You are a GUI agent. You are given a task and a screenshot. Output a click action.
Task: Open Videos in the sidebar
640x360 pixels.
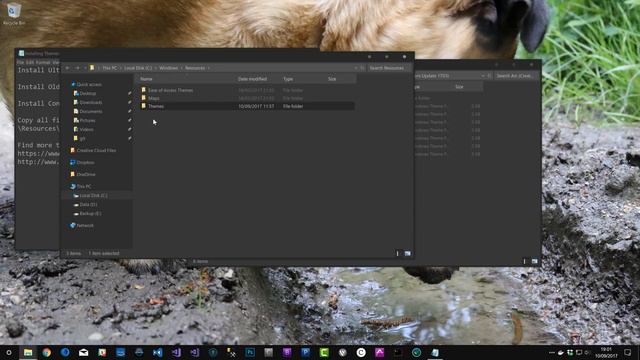tap(86, 129)
